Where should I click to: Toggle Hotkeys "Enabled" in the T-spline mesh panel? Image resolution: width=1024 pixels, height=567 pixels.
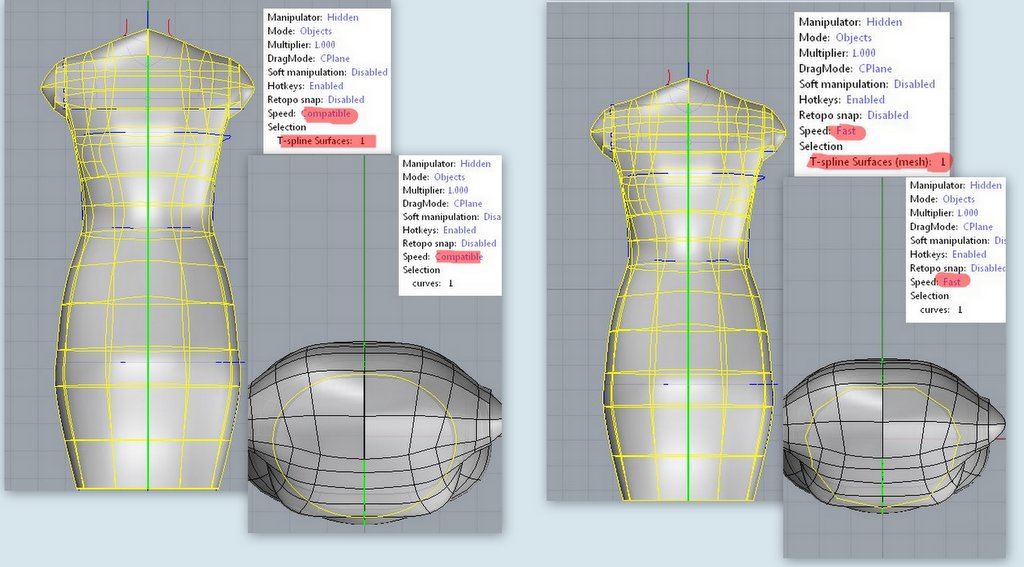(x=865, y=99)
